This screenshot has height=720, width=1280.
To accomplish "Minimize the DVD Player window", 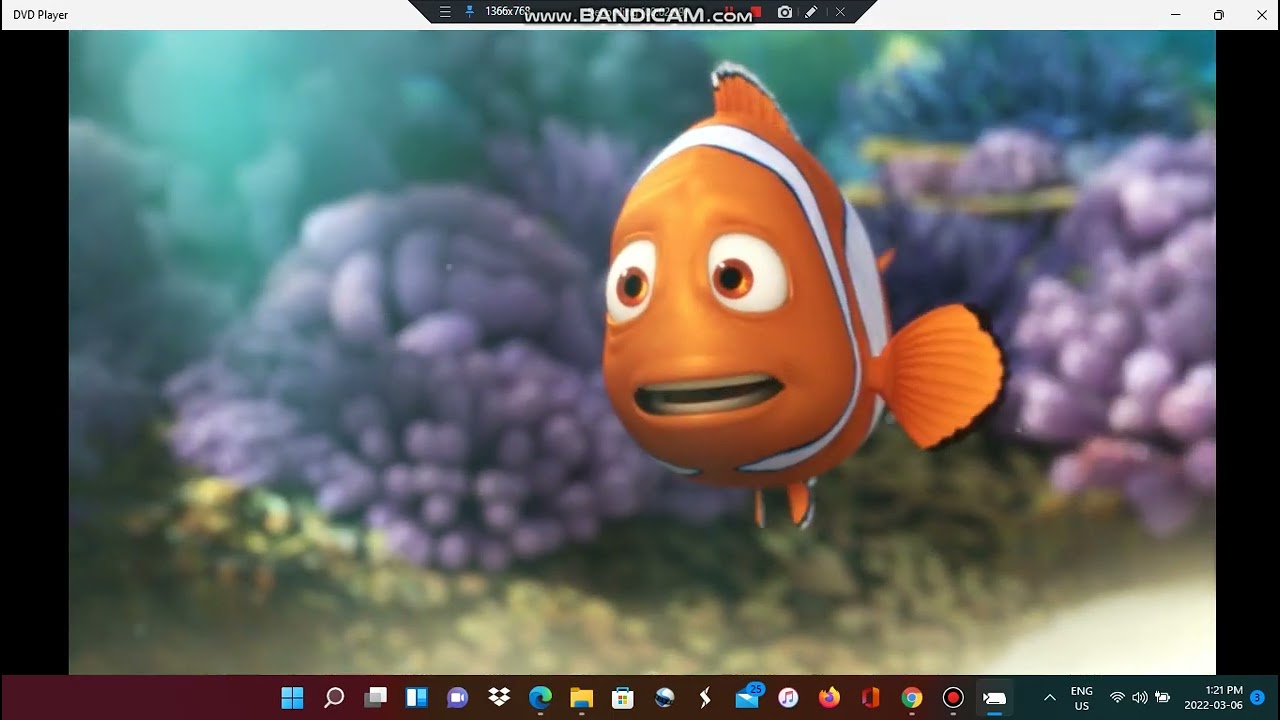I will 1176,15.
